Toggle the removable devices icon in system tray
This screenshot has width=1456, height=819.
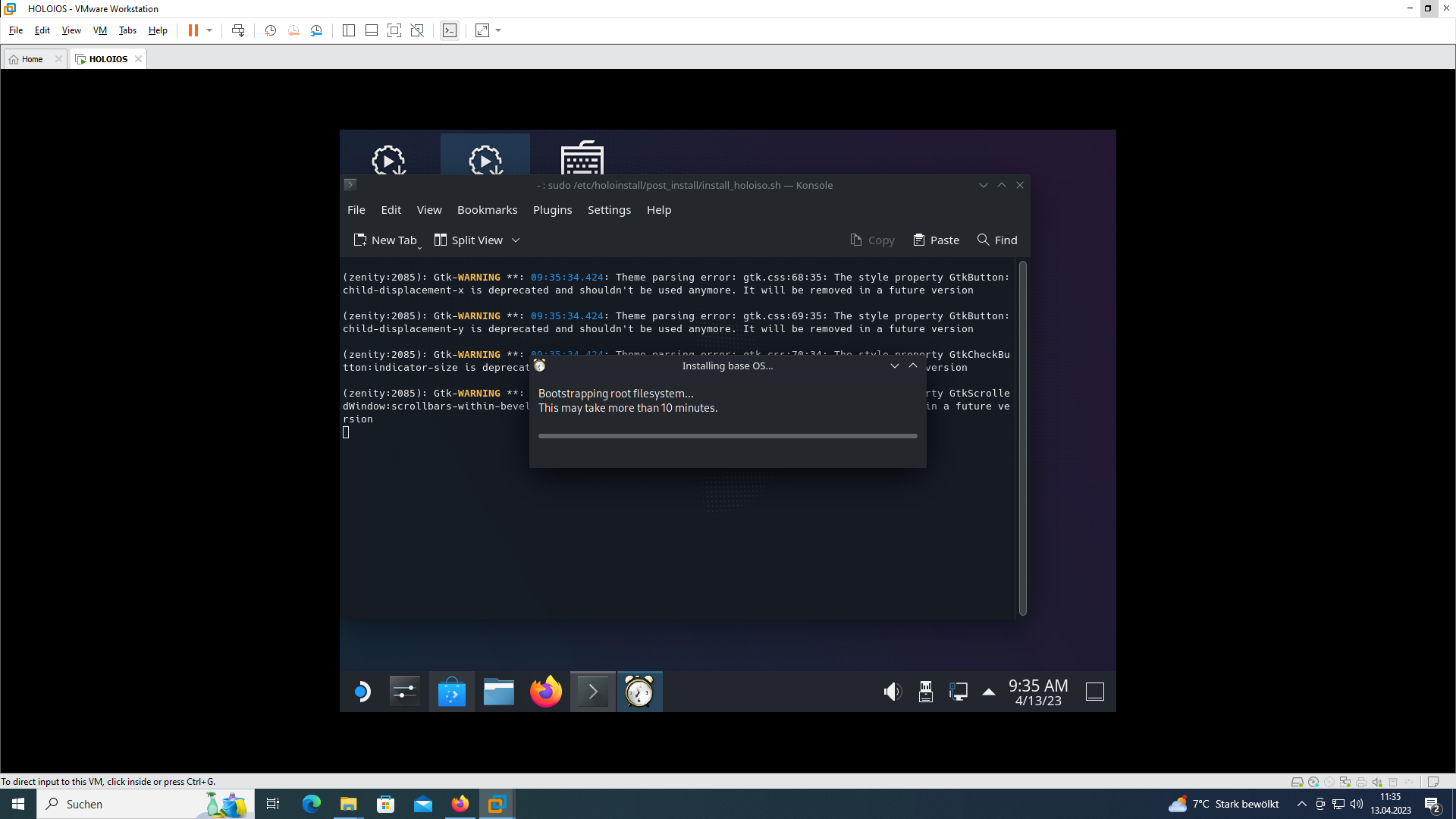pyautogui.click(x=925, y=691)
